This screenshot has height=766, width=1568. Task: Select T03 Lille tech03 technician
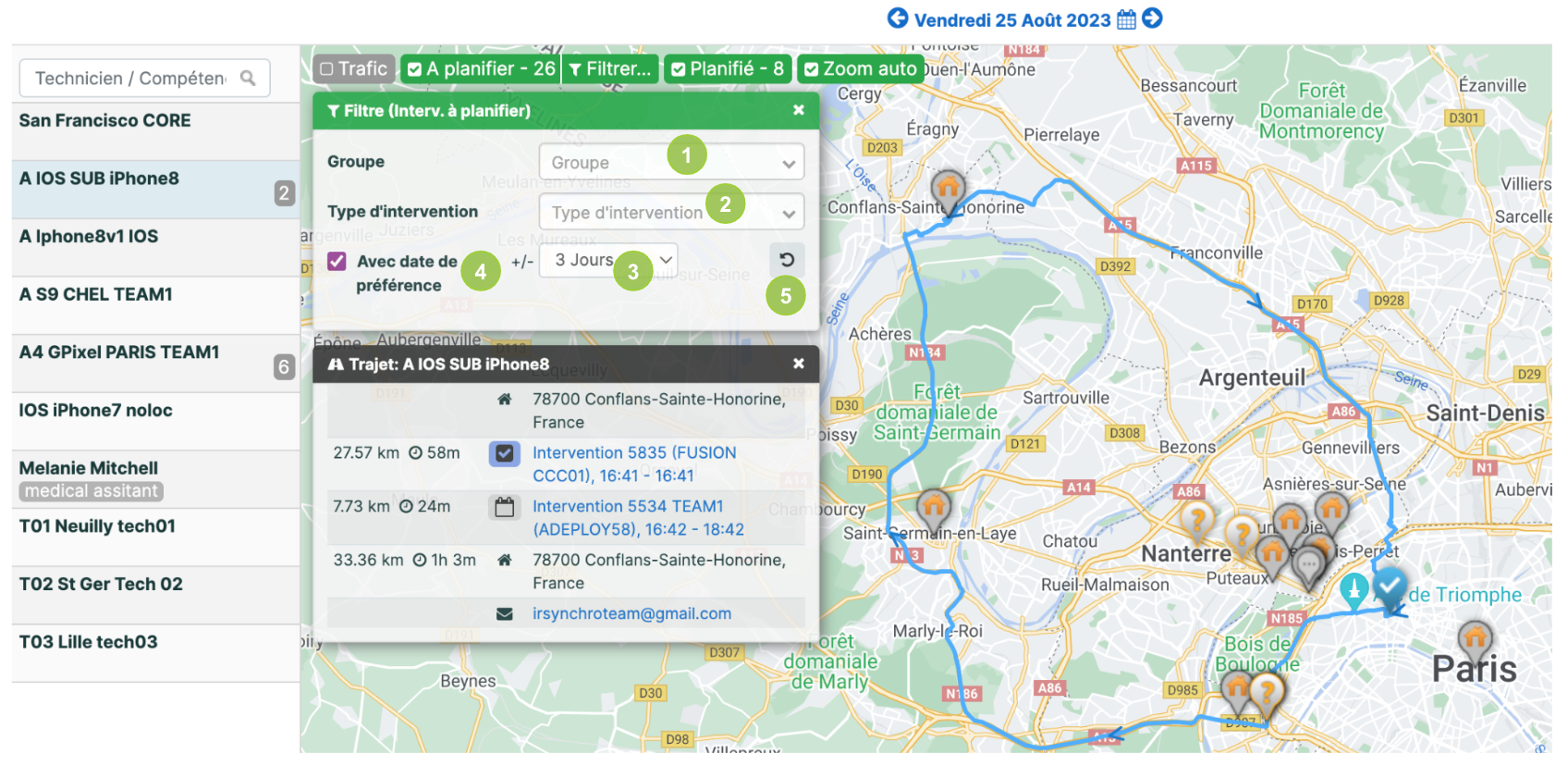pyautogui.click(x=155, y=653)
